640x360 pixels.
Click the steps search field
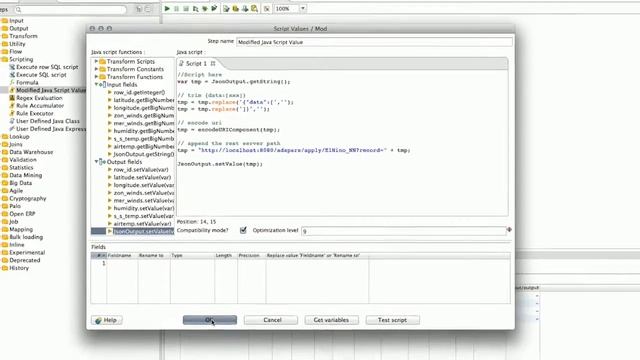click(70, 9)
